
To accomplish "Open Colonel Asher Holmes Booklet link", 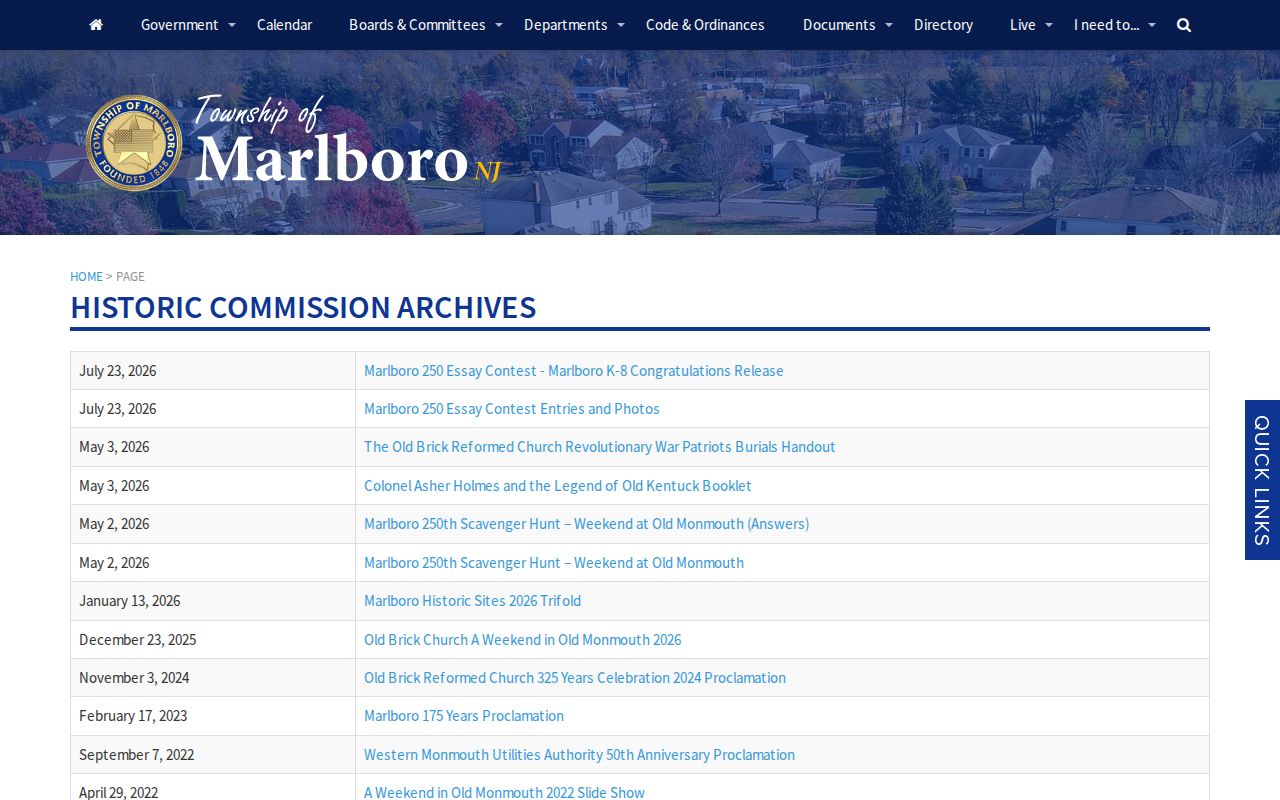I will coord(558,486).
